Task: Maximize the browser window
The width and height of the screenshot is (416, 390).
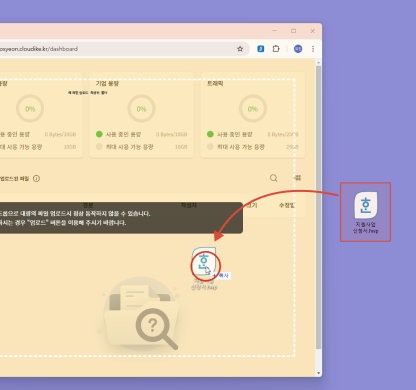Action: pyautogui.click(x=293, y=31)
